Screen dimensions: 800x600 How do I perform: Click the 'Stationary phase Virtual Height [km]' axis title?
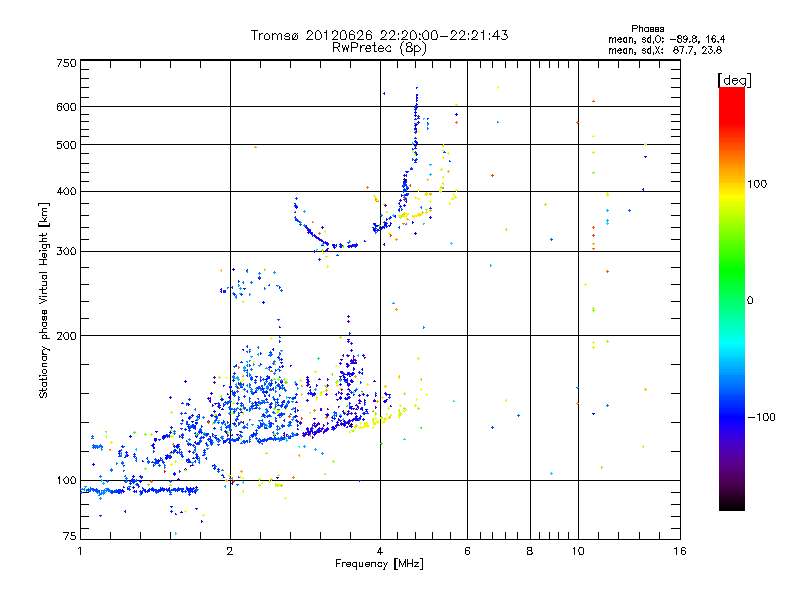44,301
